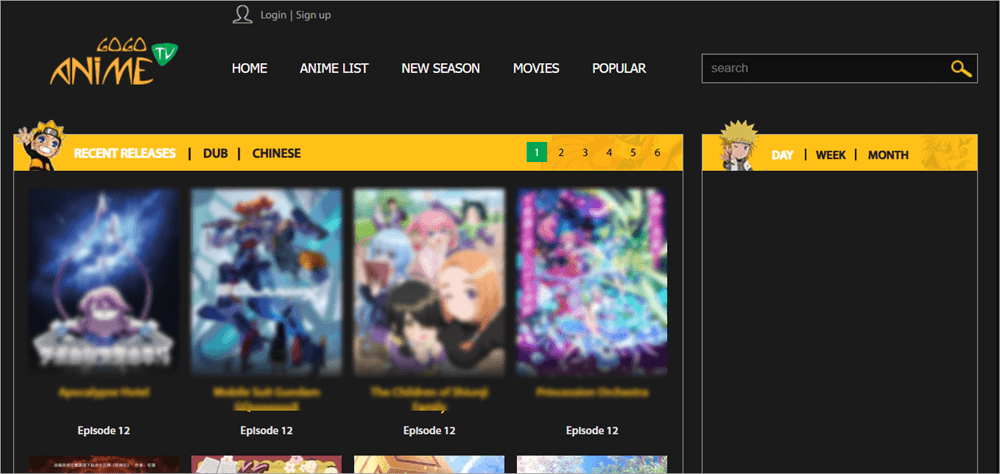Select the DAY ranking tab
1000x474 pixels.
coord(783,155)
